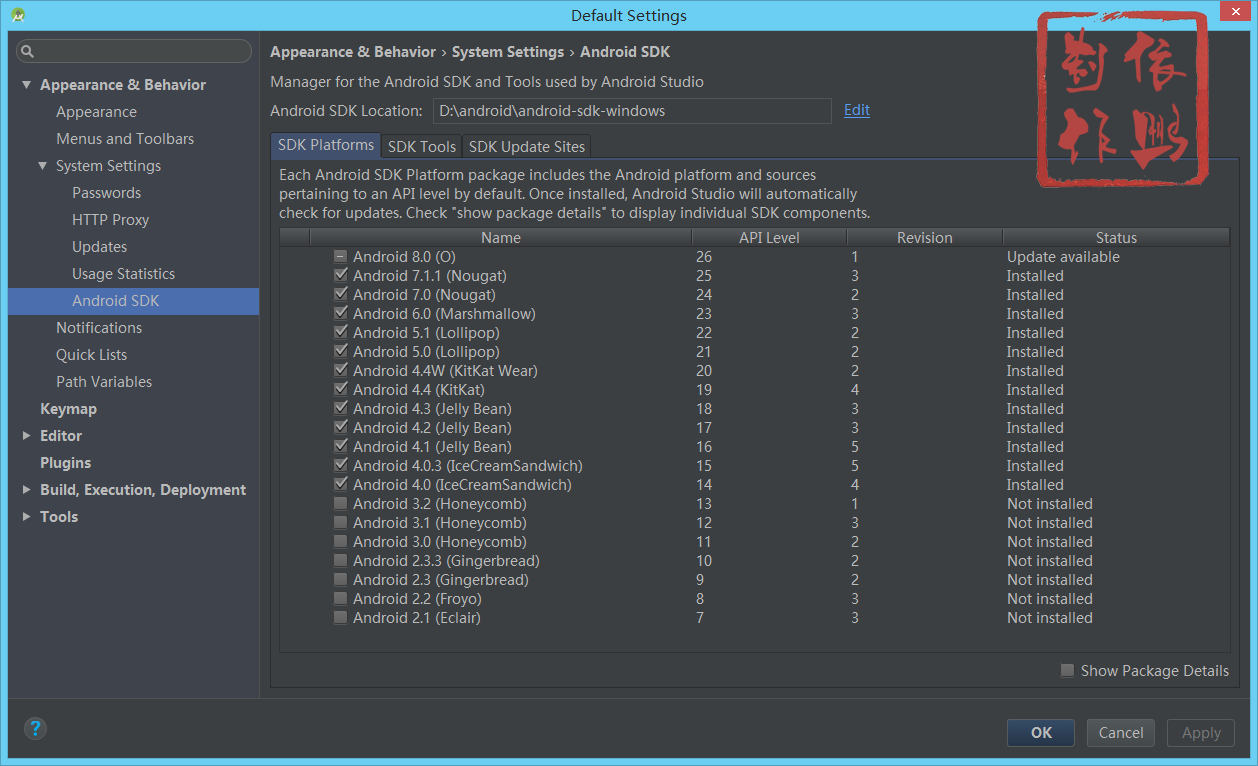Uncheck Android 4.0 (IceCreamSandwich) checkbox
1258x766 pixels.
click(341, 485)
